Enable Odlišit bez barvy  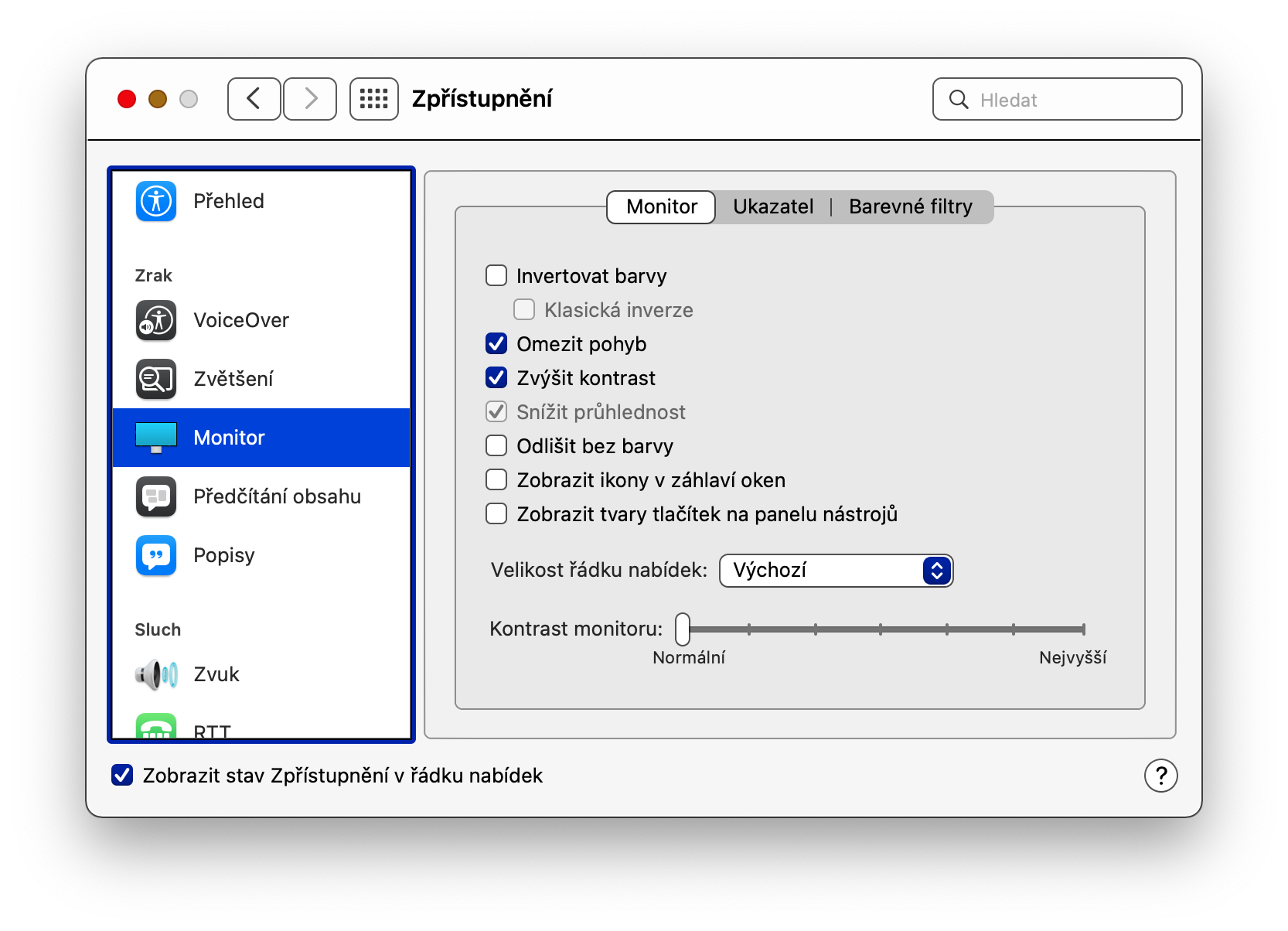point(496,445)
